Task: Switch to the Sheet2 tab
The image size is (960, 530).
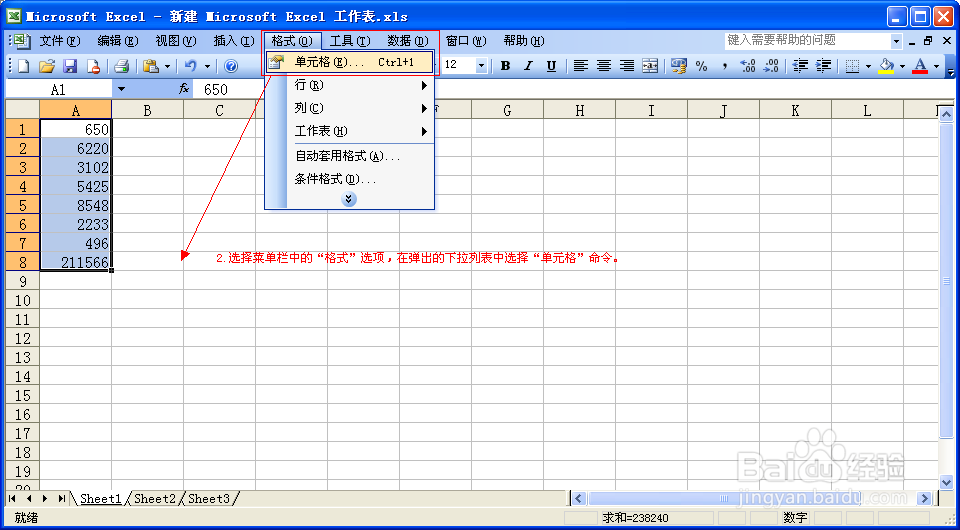Action: (x=155, y=499)
